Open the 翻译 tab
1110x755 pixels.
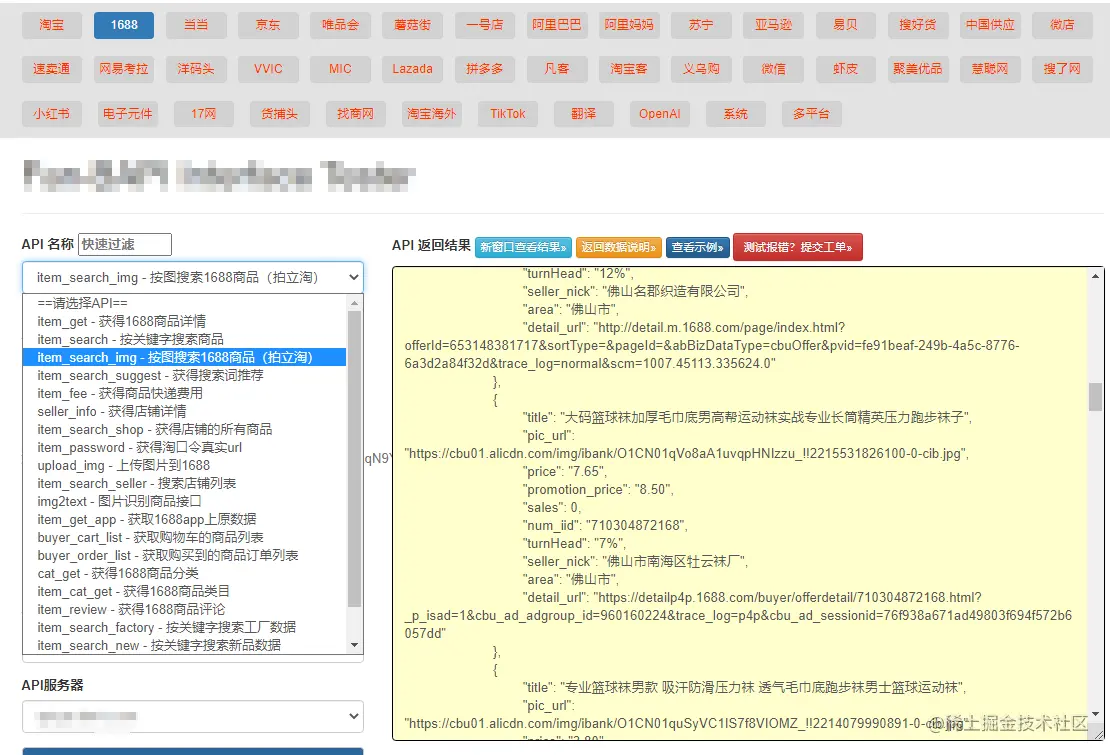point(583,114)
